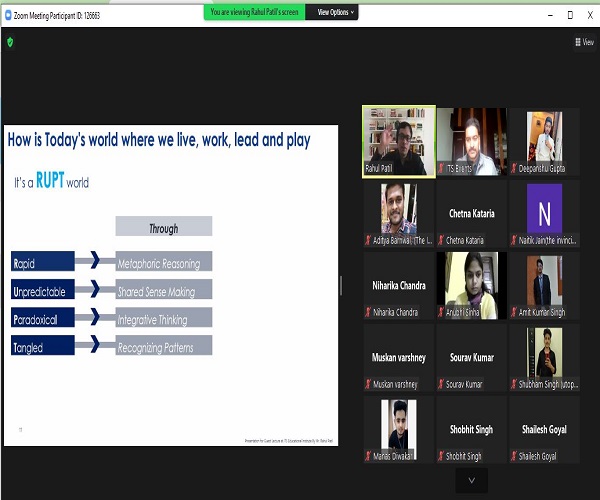Click muted mic icon for Sourav Kumar
This screenshot has width=600, height=500.
tap(441, 384)
